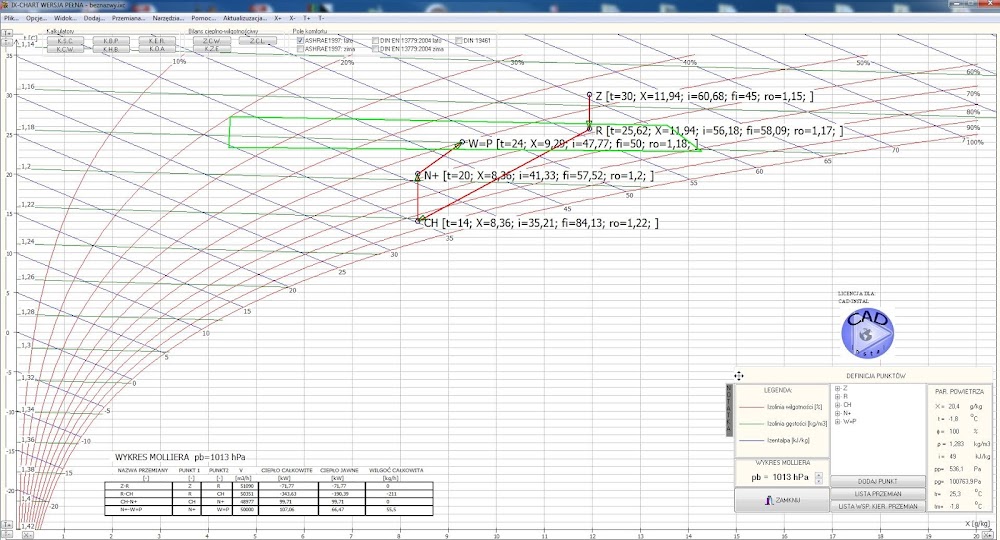Open the K.C.W. calculator

65,49
